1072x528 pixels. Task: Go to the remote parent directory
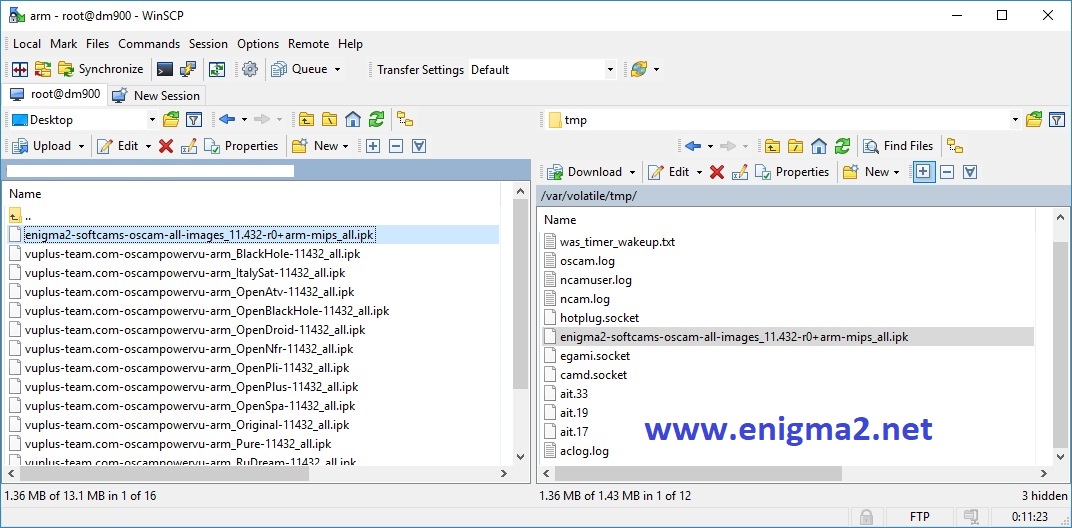(x=771, y=145)
